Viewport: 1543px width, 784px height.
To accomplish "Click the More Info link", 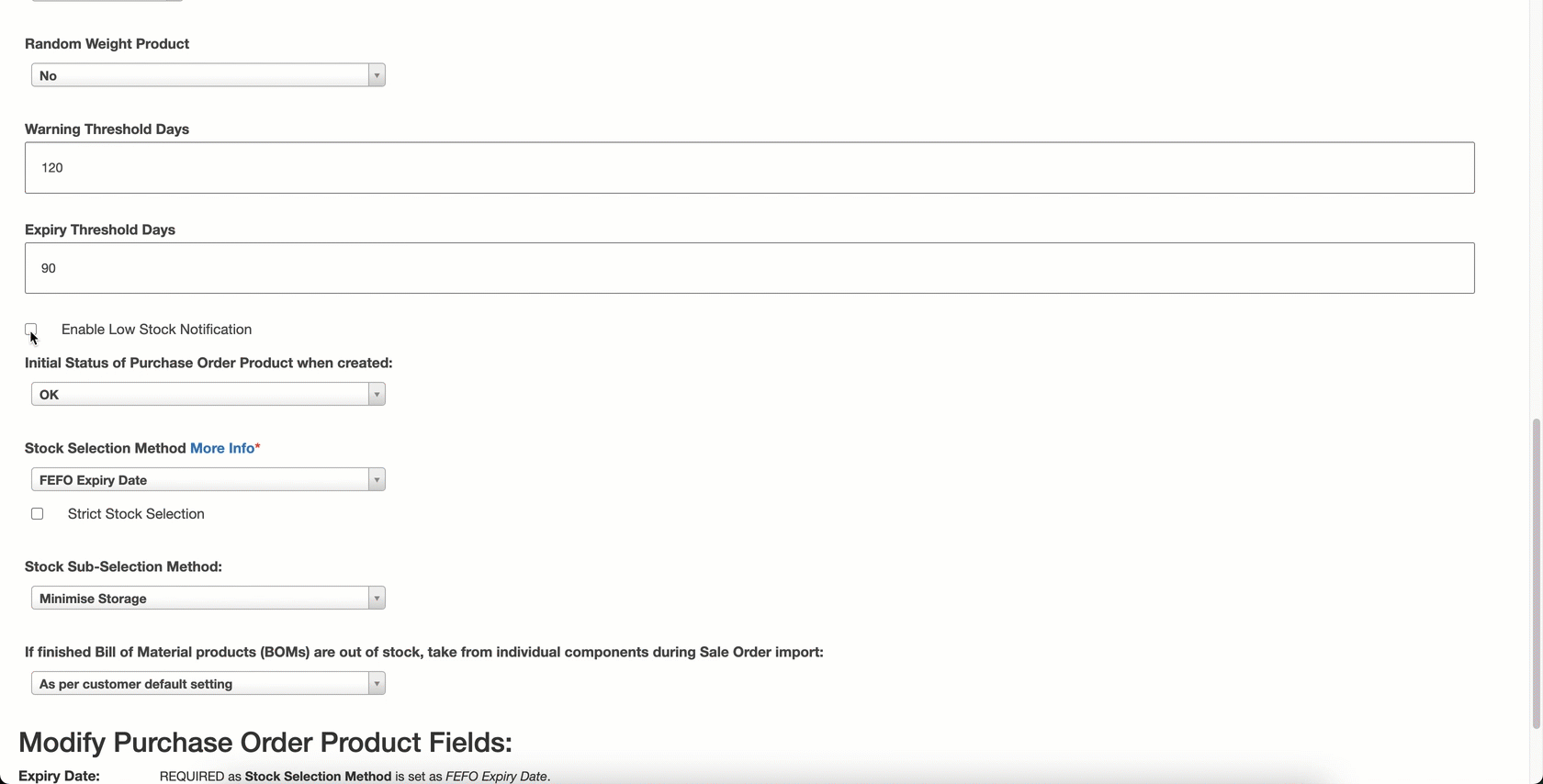I will (222, 448).
